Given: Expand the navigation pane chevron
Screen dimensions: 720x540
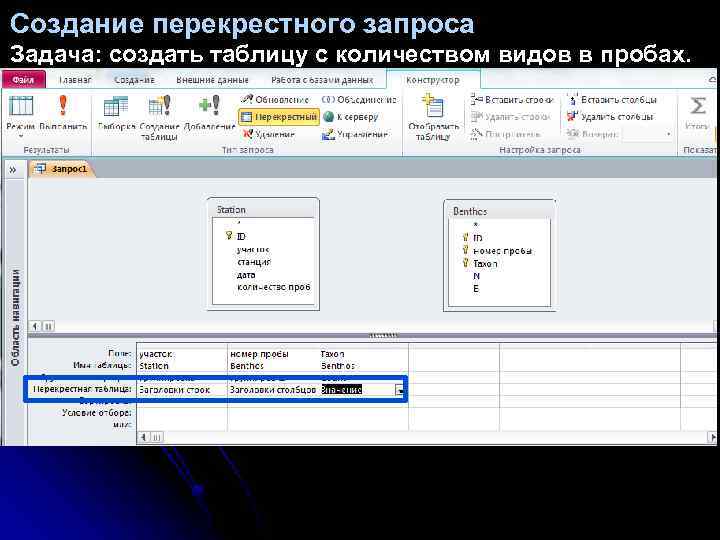Looking at the screenshot, I should click(x=13, y=170).
